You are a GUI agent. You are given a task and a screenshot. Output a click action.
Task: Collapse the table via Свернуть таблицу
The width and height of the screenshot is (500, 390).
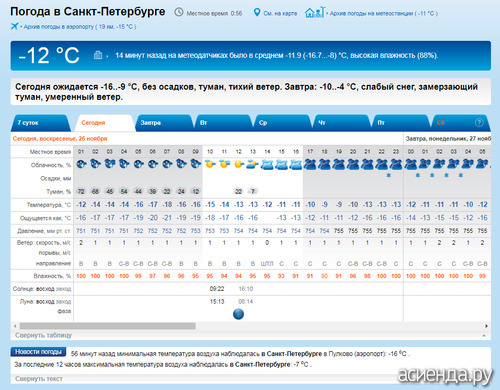(43, 335)
